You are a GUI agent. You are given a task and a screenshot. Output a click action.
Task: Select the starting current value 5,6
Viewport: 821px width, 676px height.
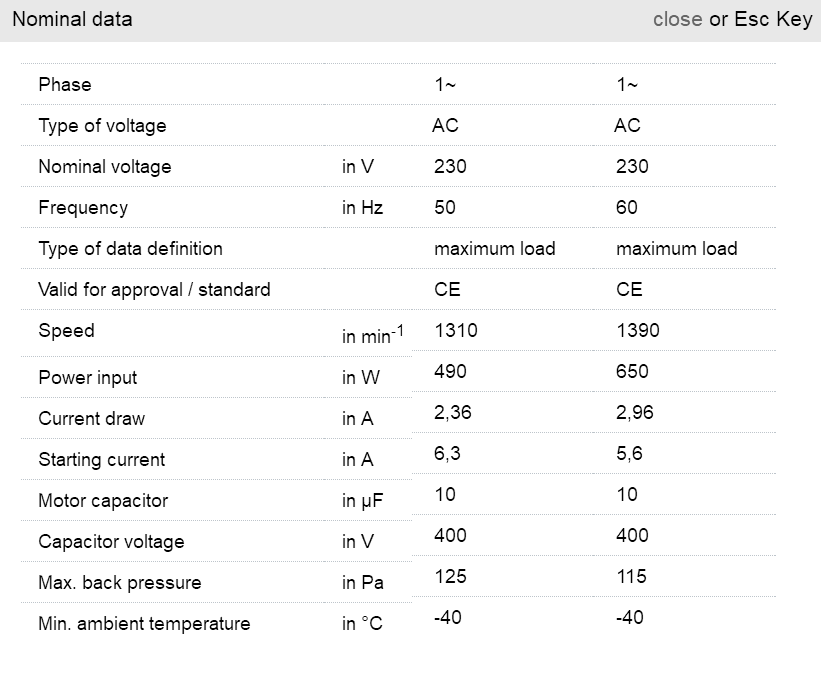tap(629, 454)
